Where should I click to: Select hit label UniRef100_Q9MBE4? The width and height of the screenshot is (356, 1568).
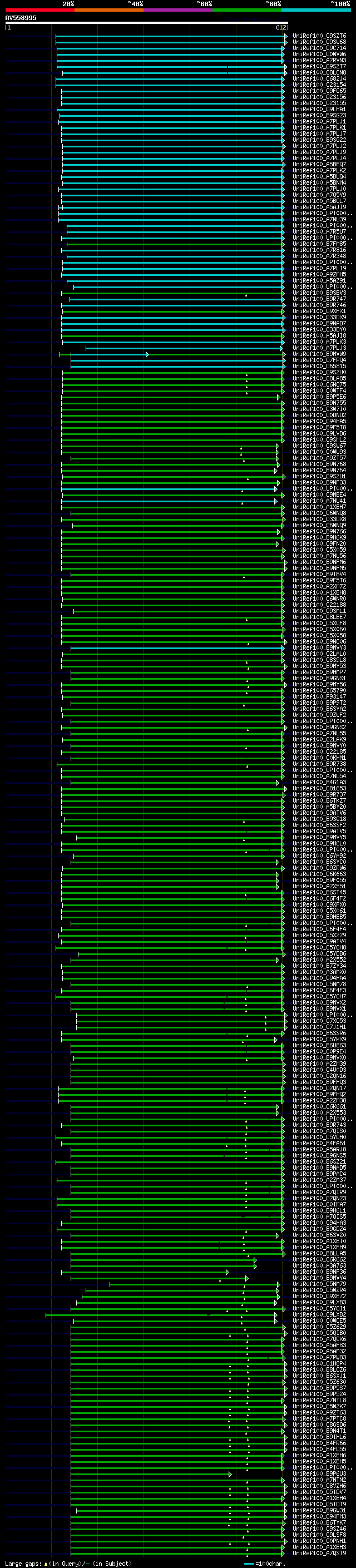point(319,494)
